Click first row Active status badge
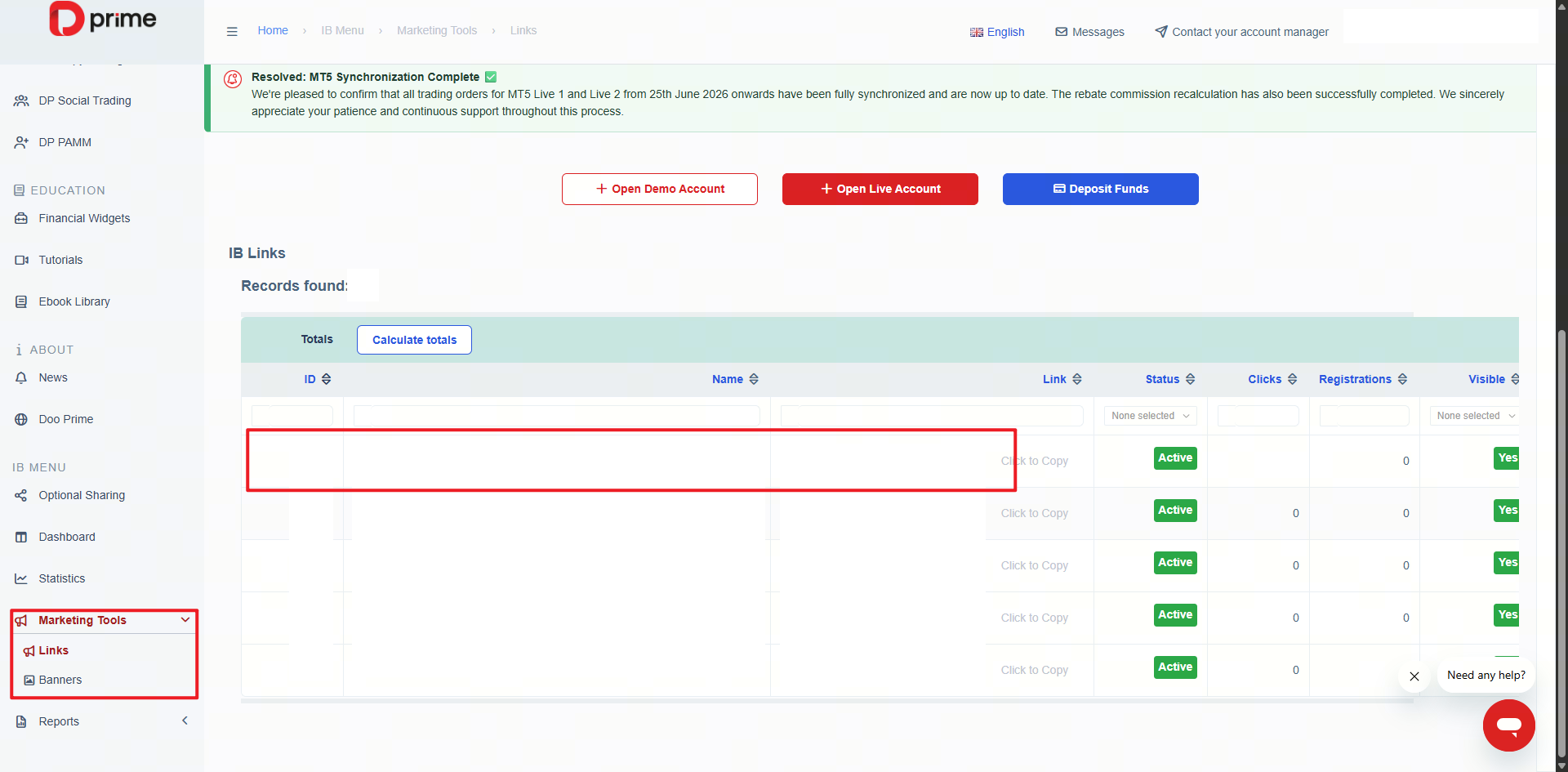Viewport: 1568px width, 772px height. point(1175,458)
